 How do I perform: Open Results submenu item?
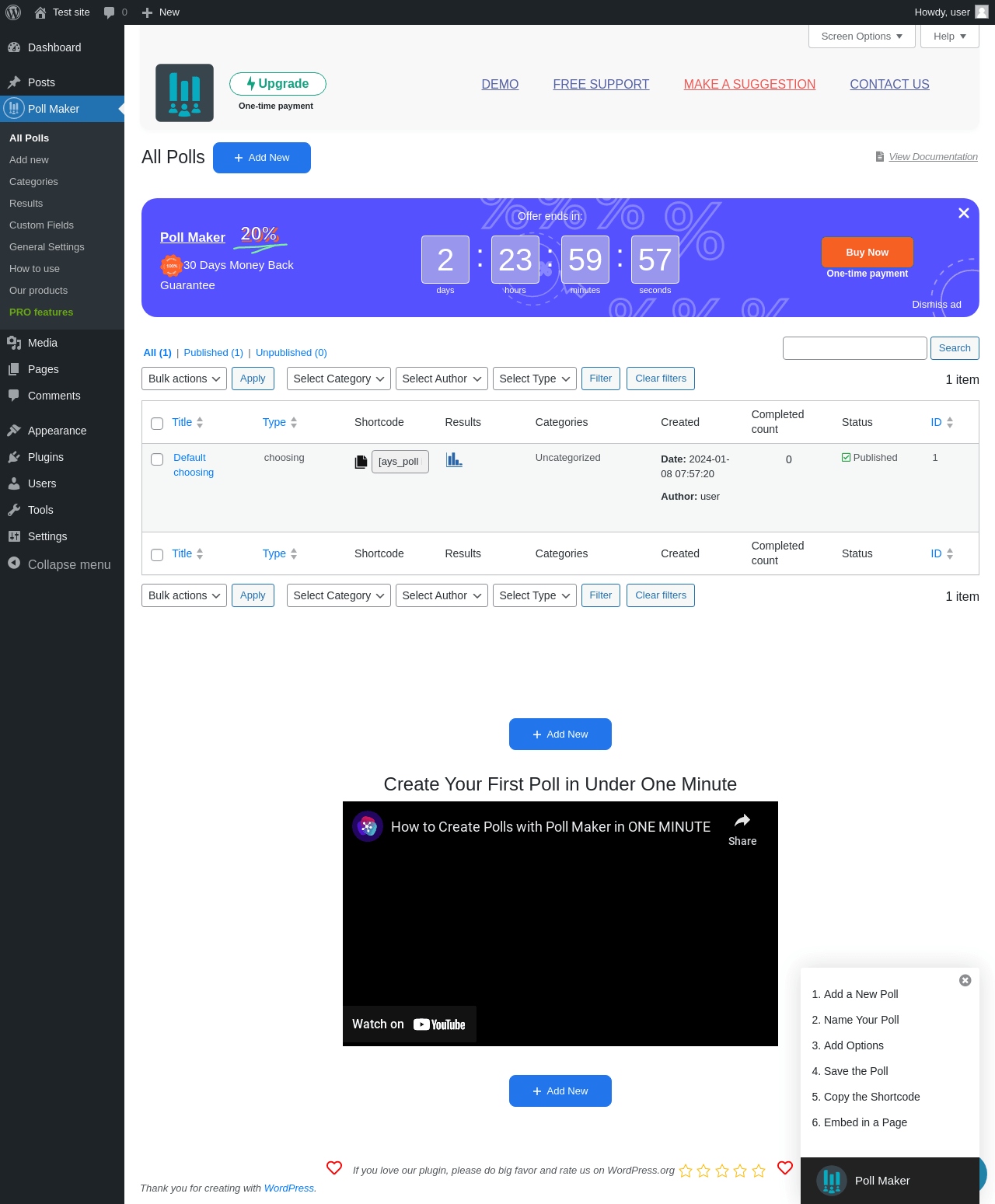point(26,203)
